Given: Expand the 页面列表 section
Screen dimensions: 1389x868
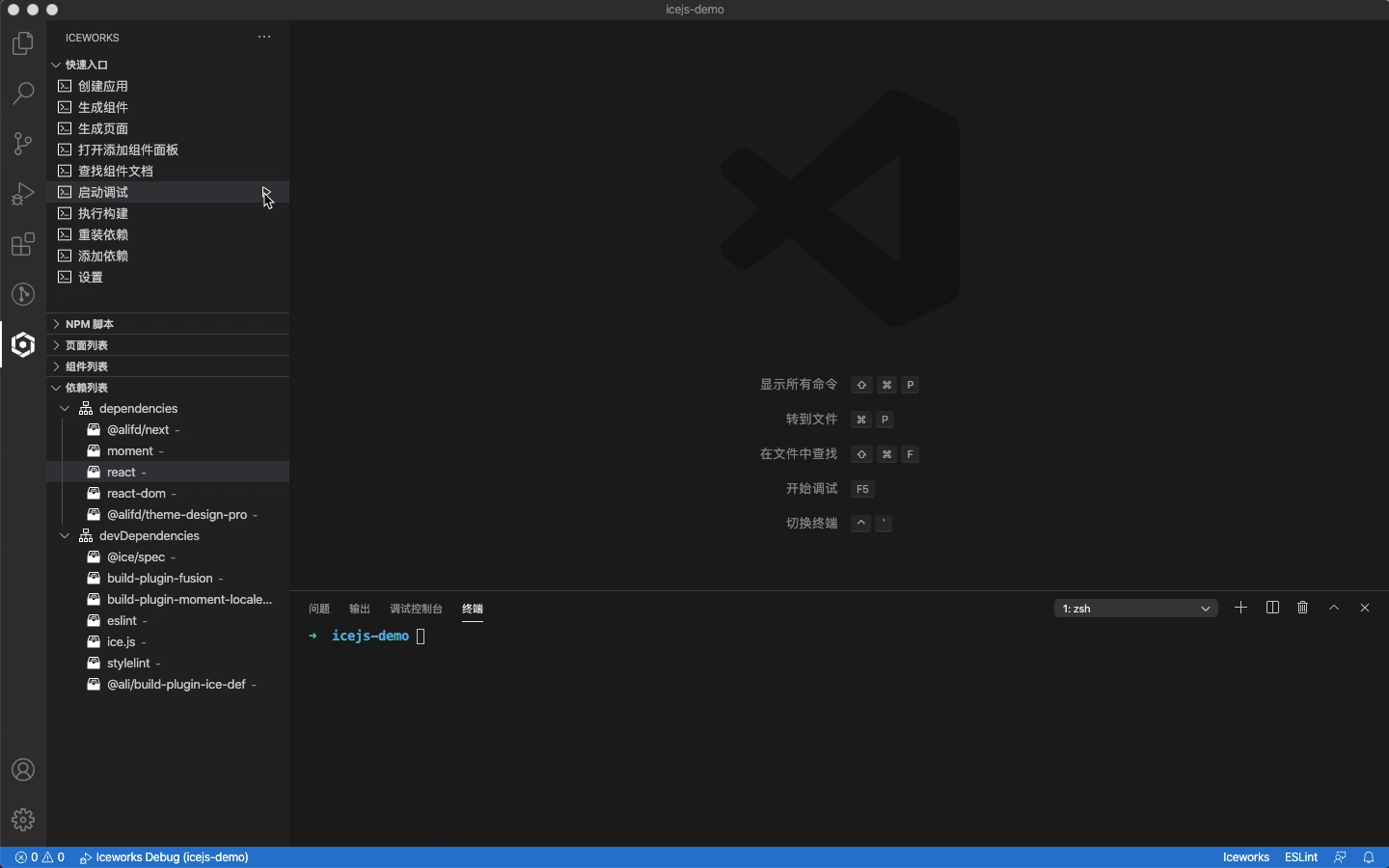Looking at the screenshot, I should pyautogui.click(x=168, y=345).
